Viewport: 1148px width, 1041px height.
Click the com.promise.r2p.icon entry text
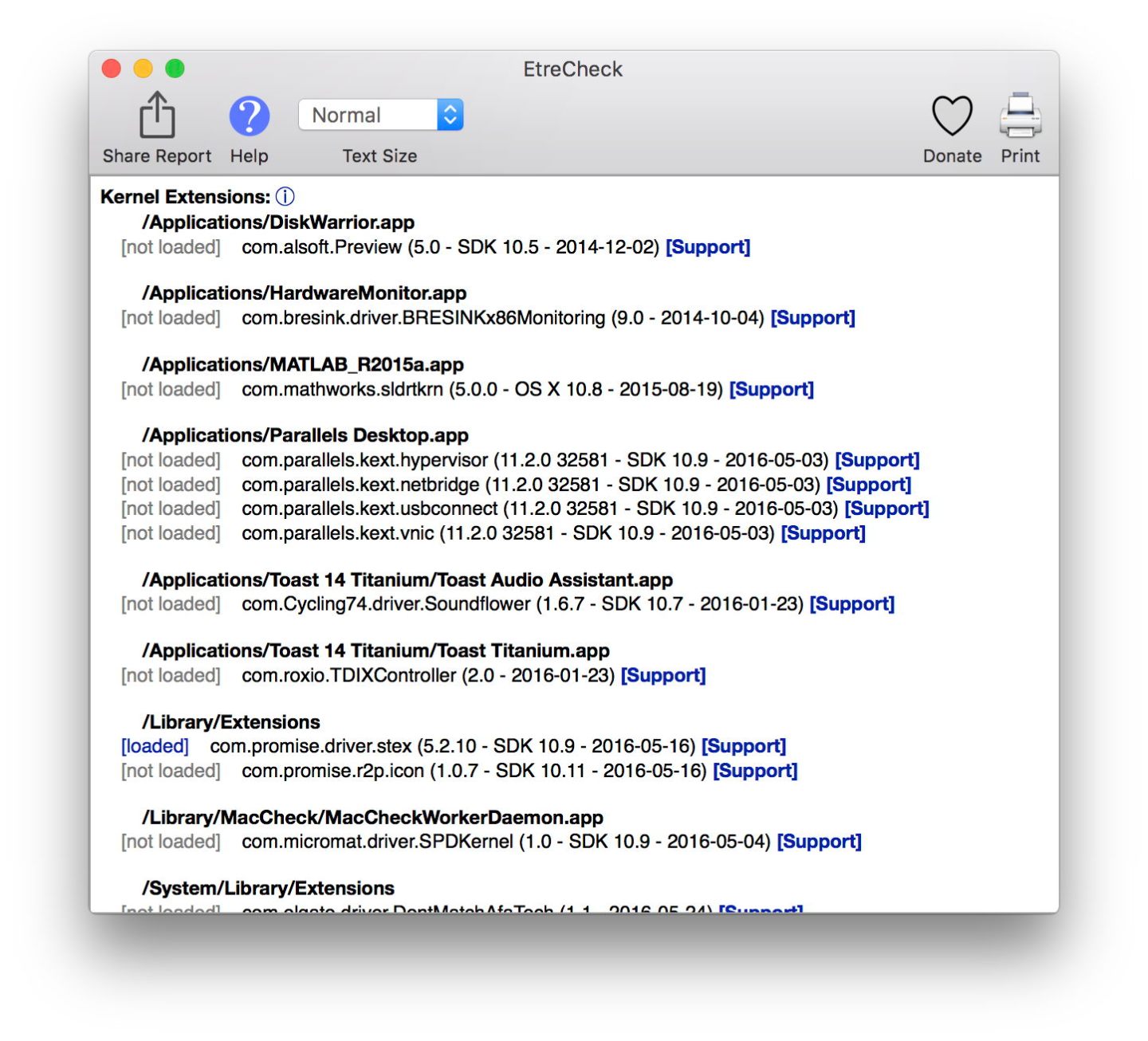[x=474, y=771]
